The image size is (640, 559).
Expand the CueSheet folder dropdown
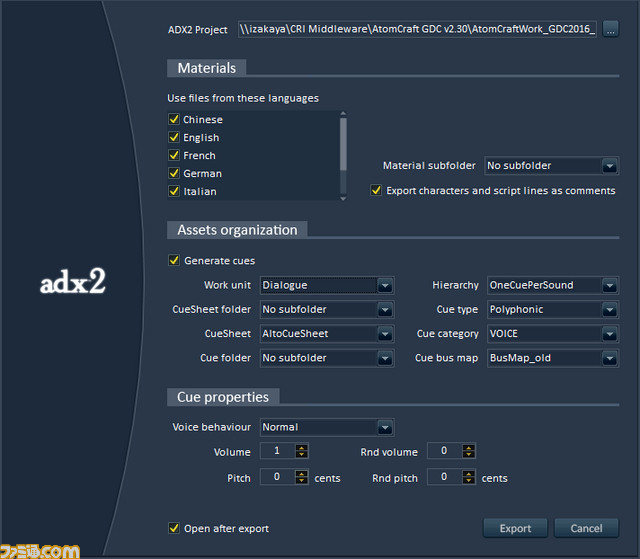327,310
